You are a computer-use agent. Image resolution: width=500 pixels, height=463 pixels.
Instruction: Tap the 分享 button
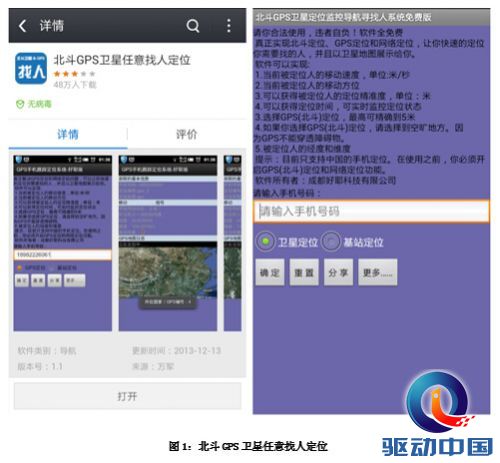[x=338, y=272]
